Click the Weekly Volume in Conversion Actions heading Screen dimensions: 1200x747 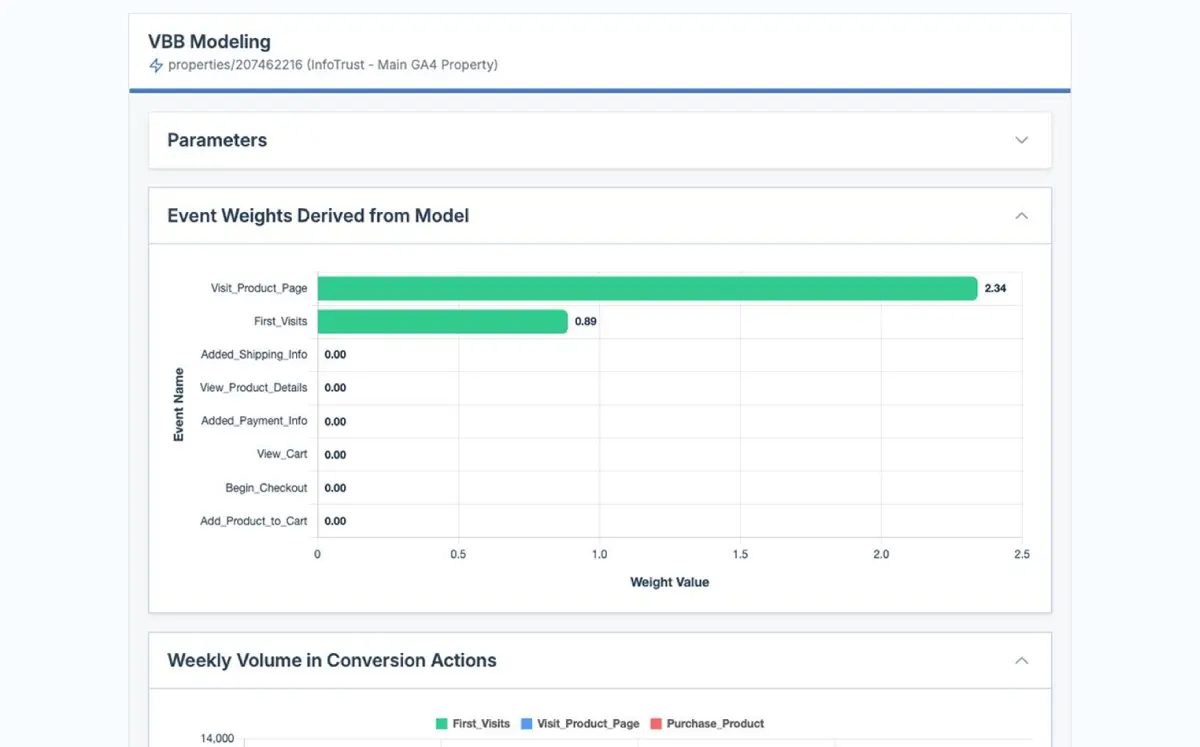pos(332,661)
